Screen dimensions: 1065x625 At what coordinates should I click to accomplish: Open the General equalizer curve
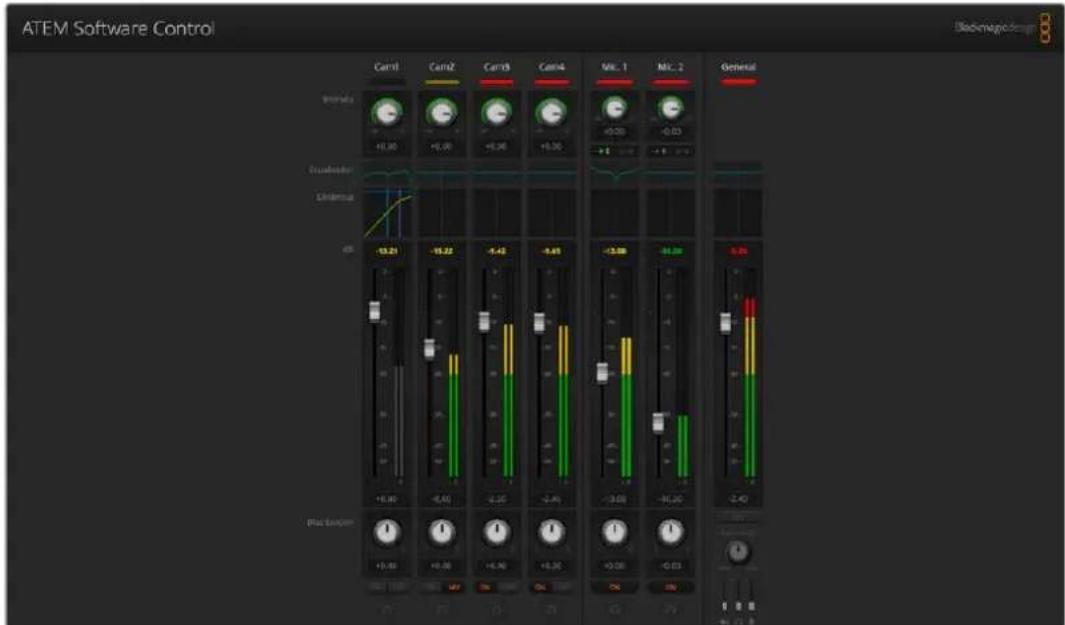[738, 174]
